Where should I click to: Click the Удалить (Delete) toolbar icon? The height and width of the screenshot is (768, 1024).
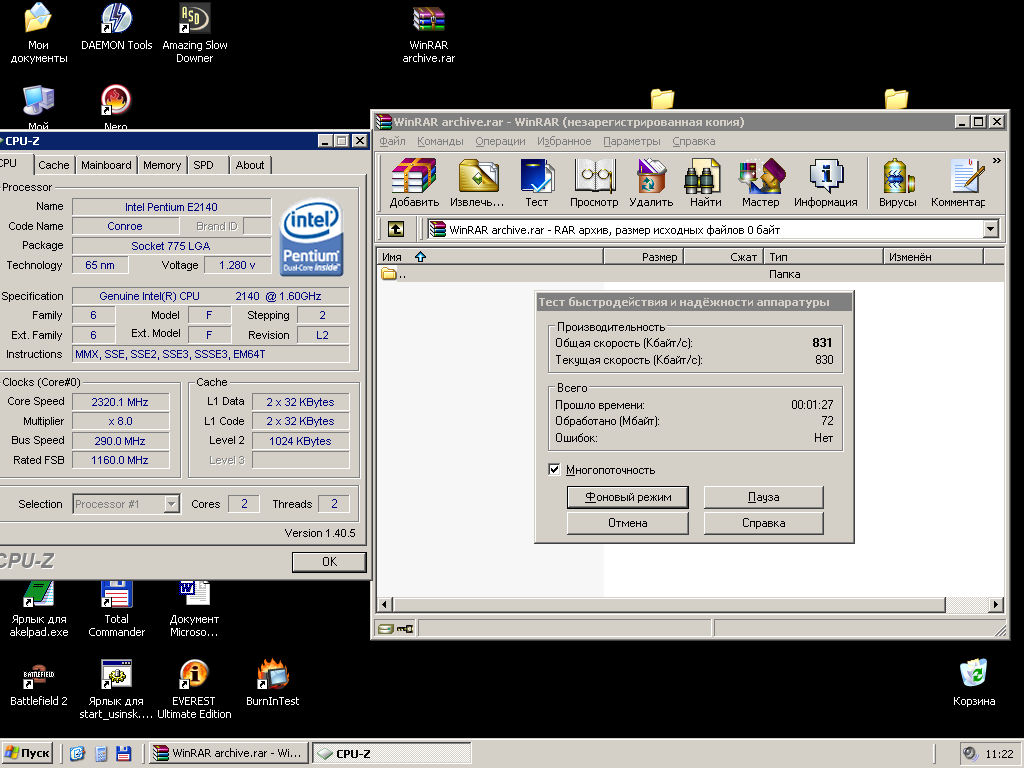651,183
